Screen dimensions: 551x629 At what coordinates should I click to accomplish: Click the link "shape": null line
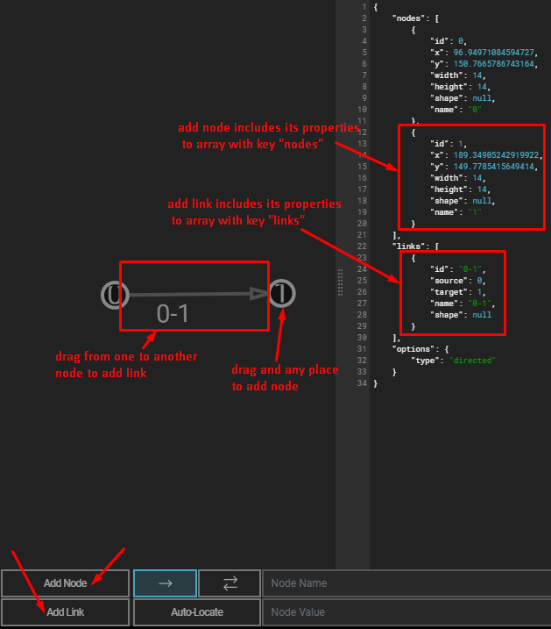[461, 315]
